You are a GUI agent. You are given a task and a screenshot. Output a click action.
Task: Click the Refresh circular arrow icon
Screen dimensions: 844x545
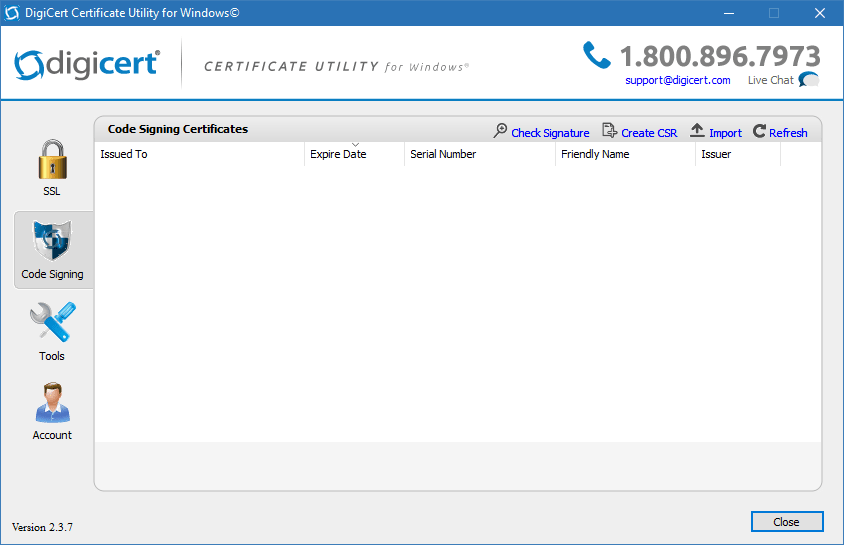[x=759, y=131]
